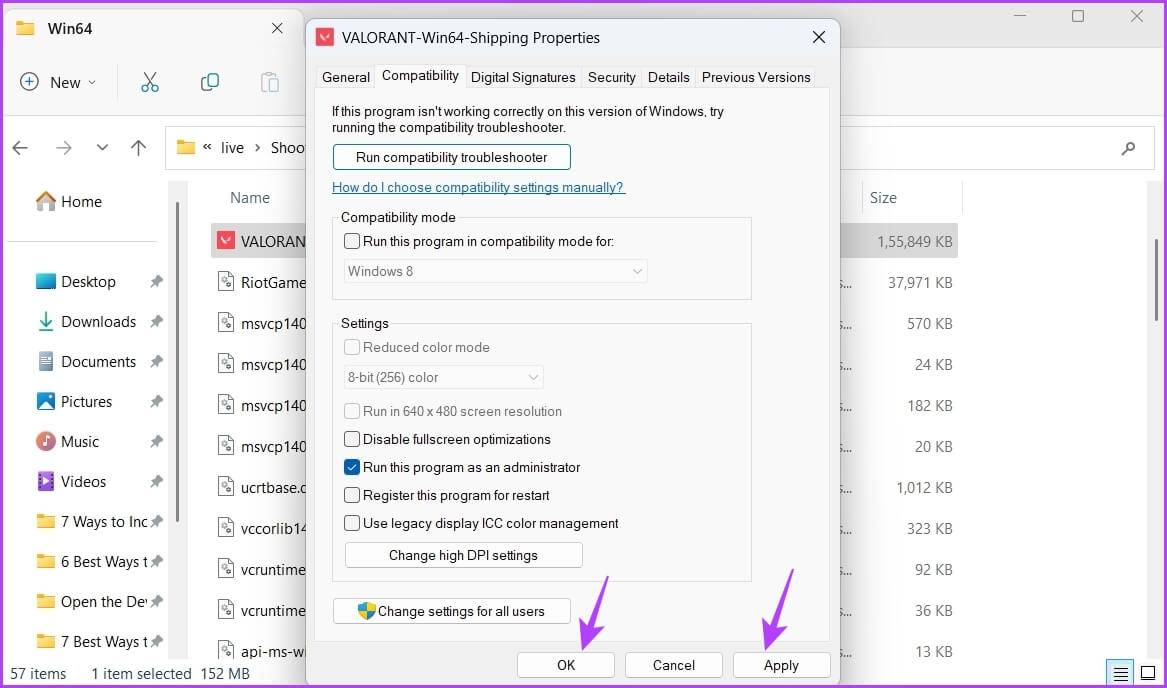Go up one folder with the up arrow
The height and width of the screenshot is (688, 1167).
click(138, 147)
